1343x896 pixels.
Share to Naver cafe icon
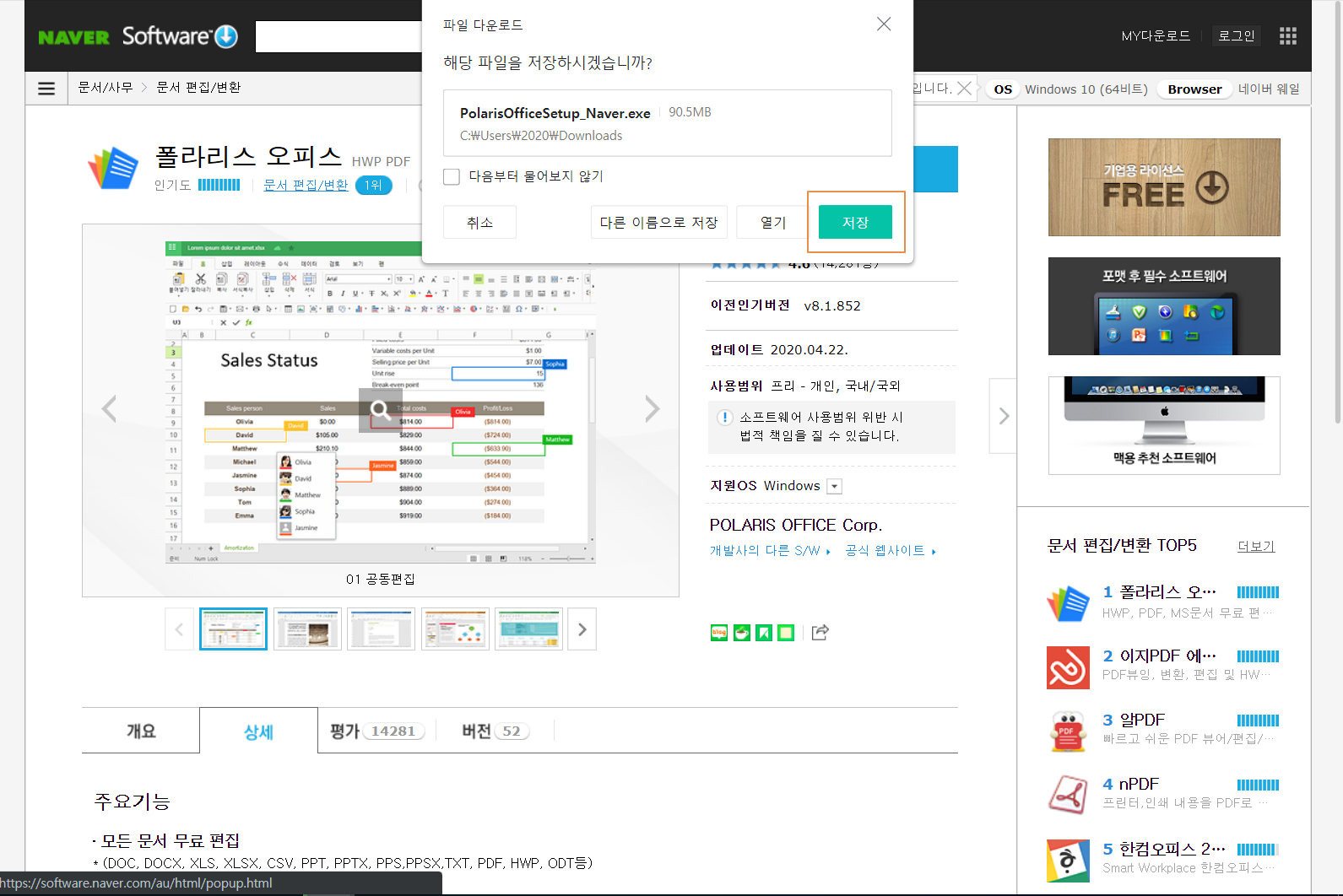pos(742,633)
